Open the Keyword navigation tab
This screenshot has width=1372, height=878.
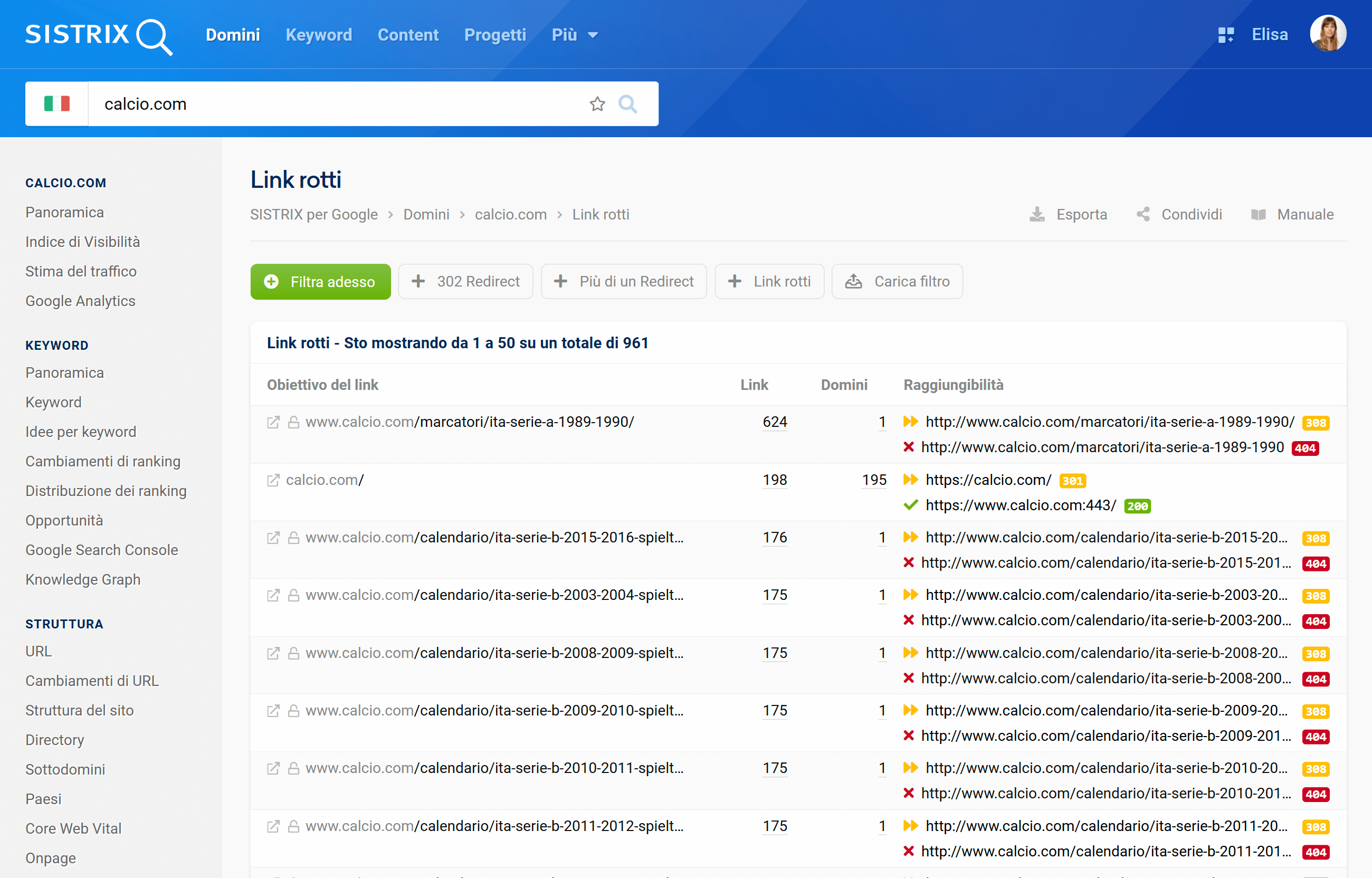click(x=319, y=35)
